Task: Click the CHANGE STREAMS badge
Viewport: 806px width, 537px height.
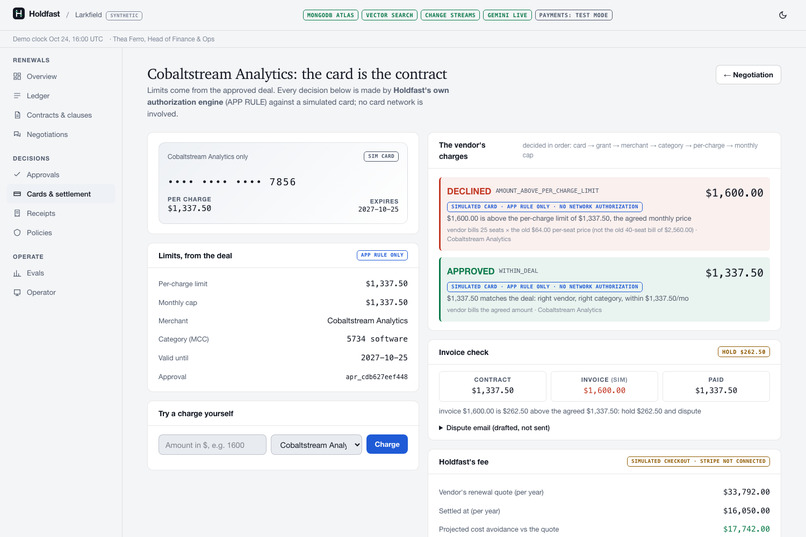Action: tap(450, 15)
